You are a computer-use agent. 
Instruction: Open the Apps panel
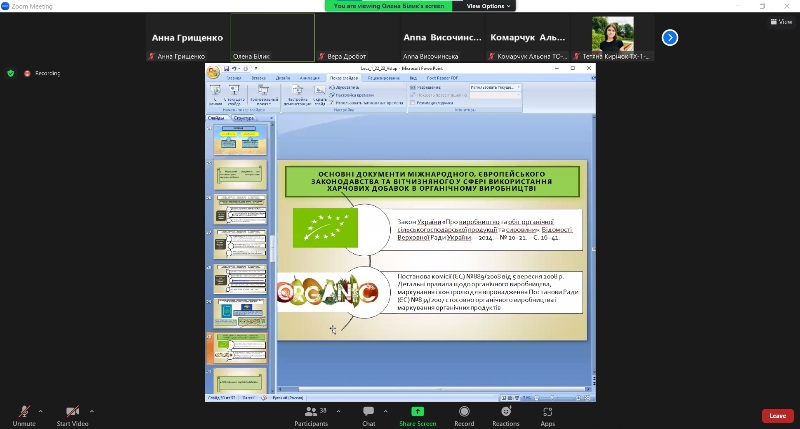tap(548, 412)
